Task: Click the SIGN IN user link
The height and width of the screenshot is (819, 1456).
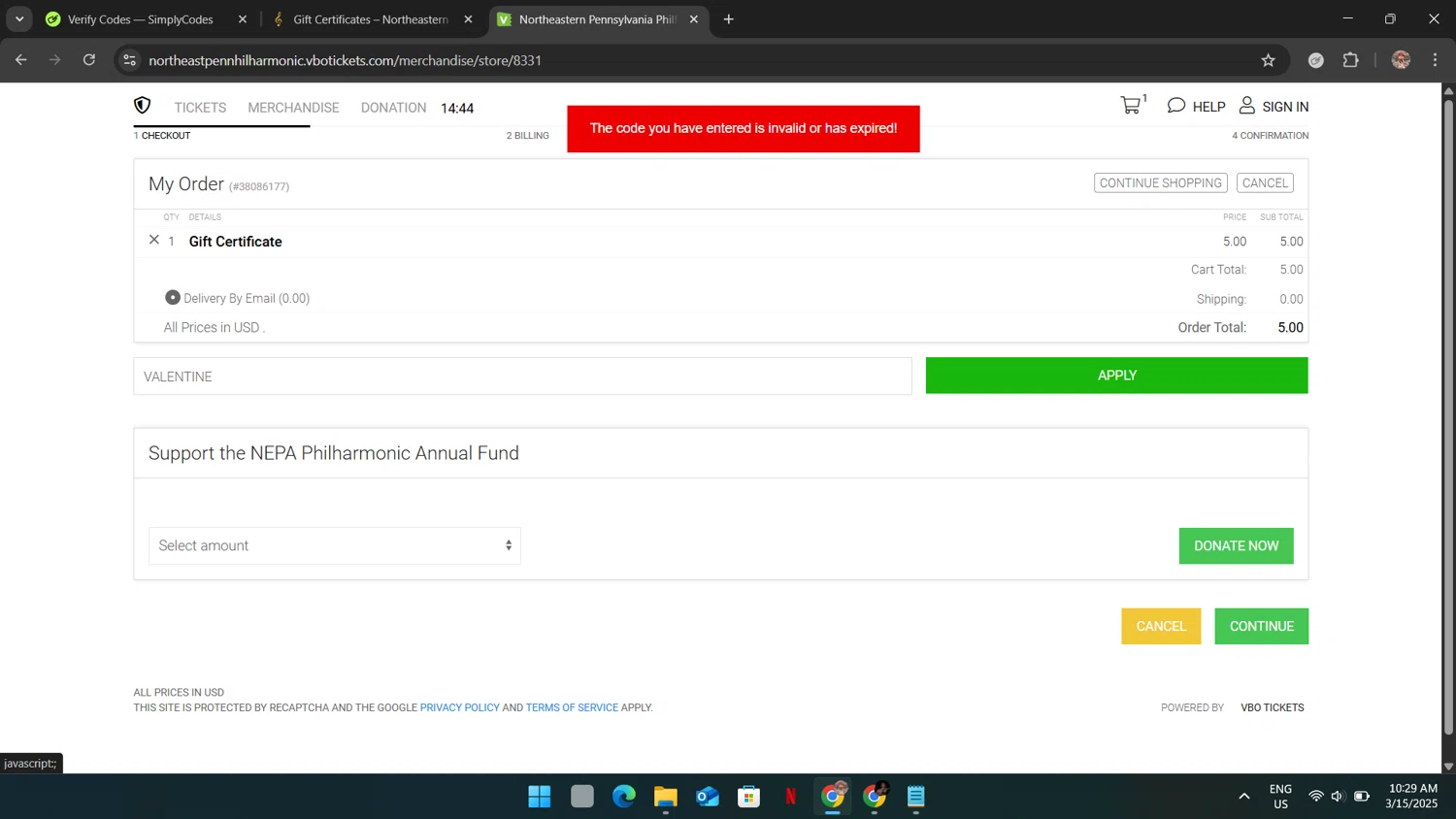Action: click(x=1274, y=106)
